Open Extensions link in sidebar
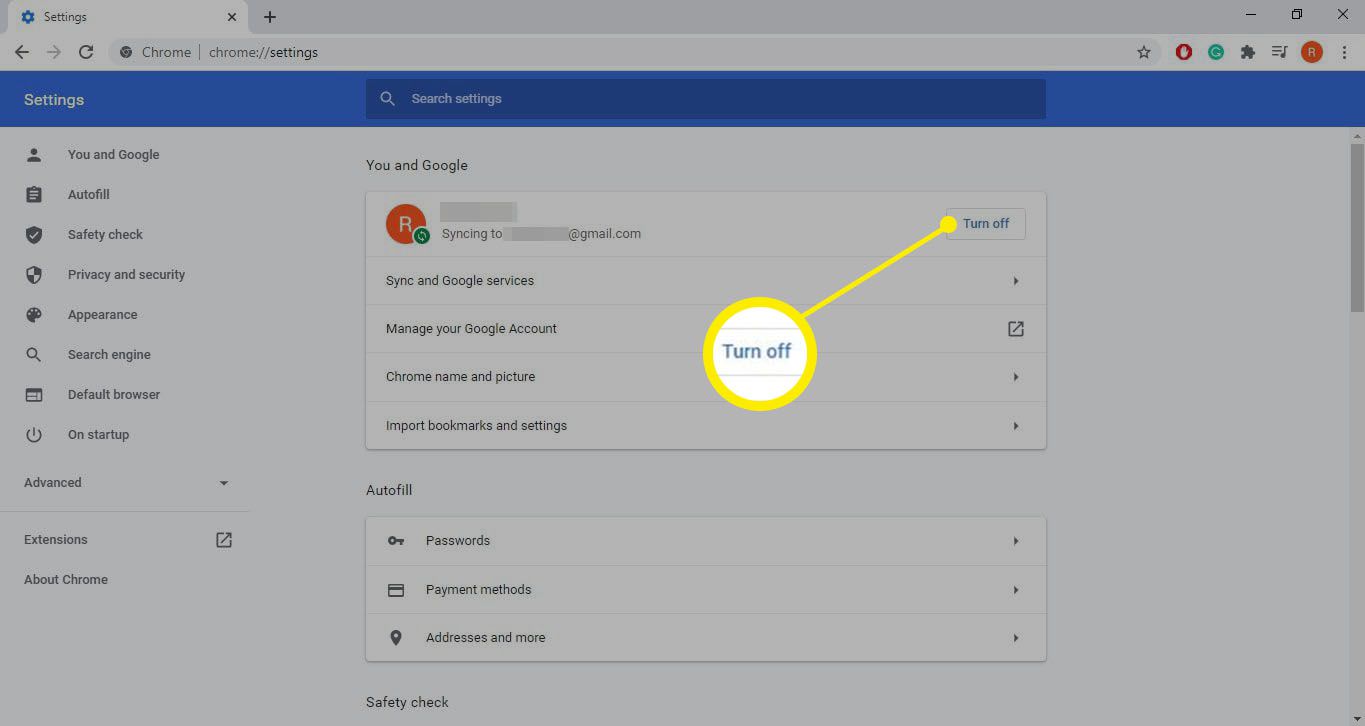Viewport: 1365px width, 726px height. click(56, 540)
